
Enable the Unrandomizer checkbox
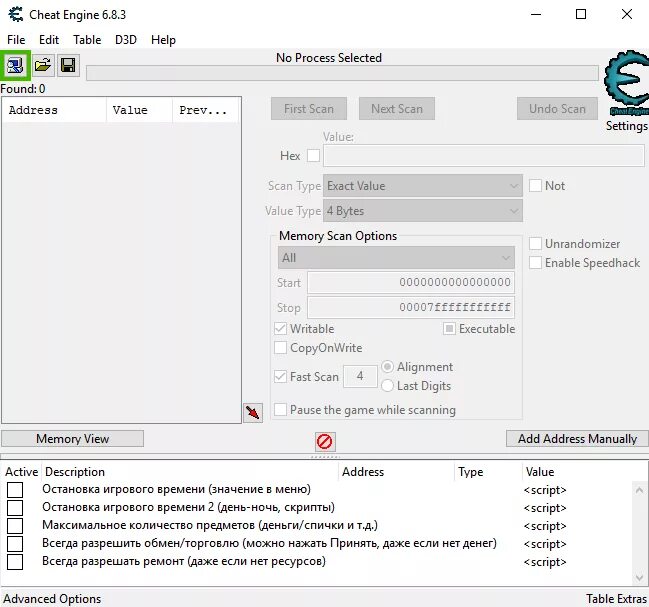(x=535, y=244)
